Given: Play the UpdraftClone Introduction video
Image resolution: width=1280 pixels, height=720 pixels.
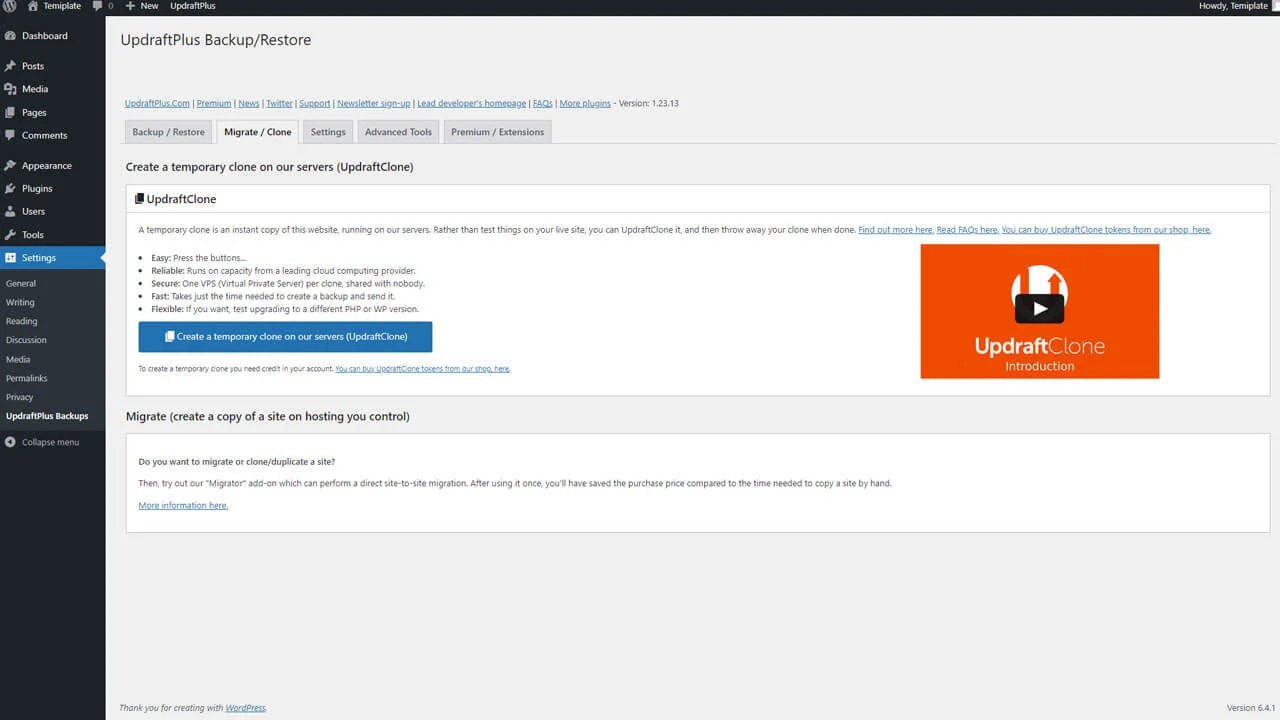Looking at the screenshot, I should [1040, 308].
